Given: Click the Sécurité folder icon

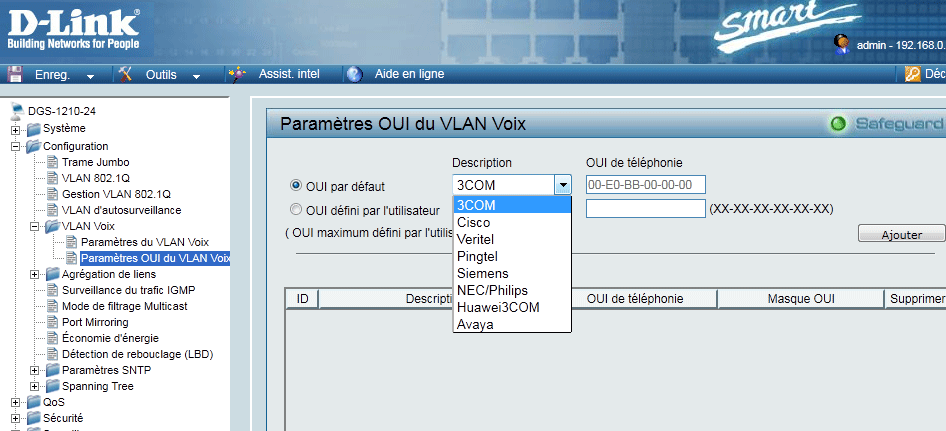Looking at the screenshot, I should [x=34, y=418].
